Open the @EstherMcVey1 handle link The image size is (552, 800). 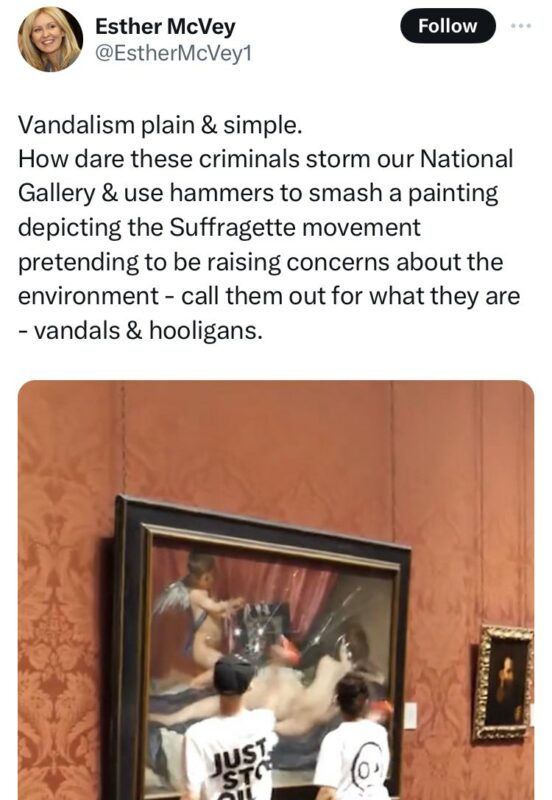point(173,53)
